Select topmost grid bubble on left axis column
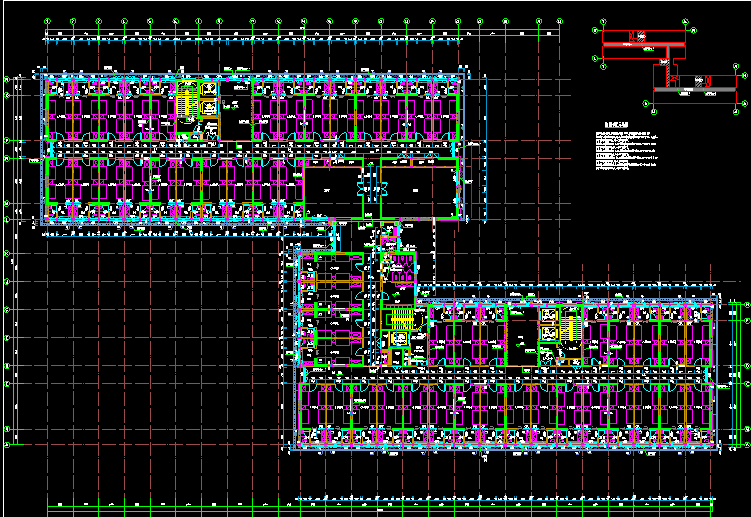Screen dimensions: 751x517 coord(8,78)
